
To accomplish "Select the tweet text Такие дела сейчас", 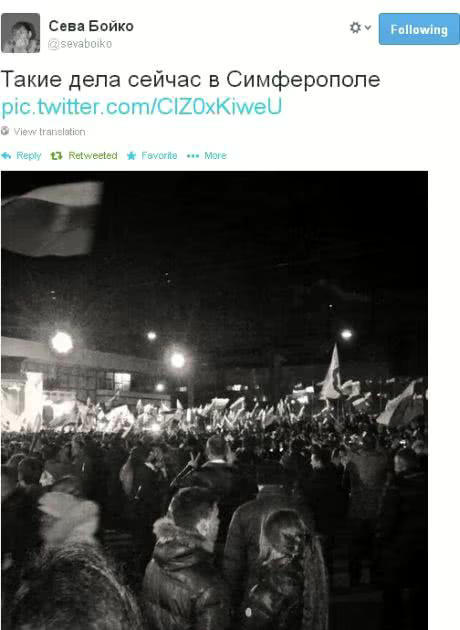I will point(101,79).
